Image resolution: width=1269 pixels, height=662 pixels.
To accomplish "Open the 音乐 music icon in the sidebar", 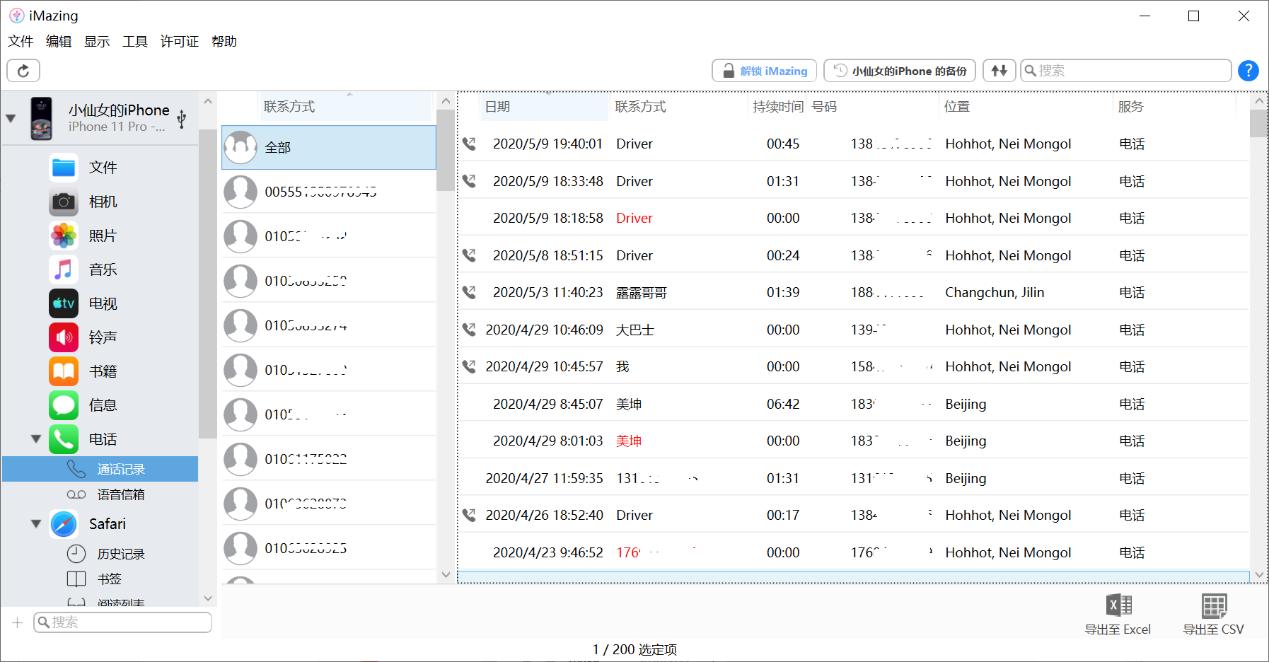I will (x=64, y=269).
